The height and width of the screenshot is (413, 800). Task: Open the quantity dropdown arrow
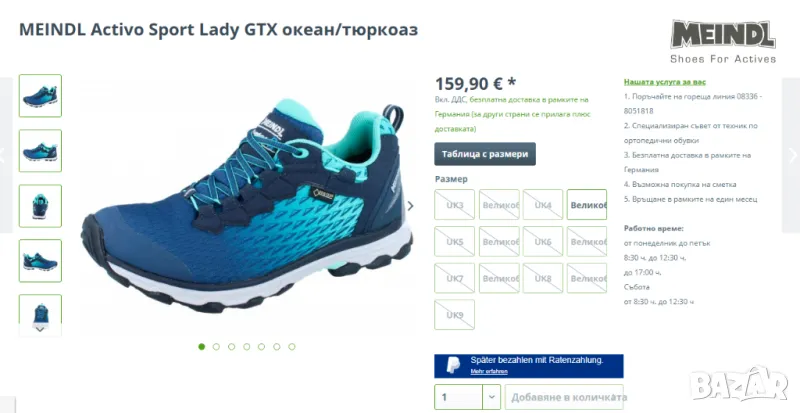point(491,397)
